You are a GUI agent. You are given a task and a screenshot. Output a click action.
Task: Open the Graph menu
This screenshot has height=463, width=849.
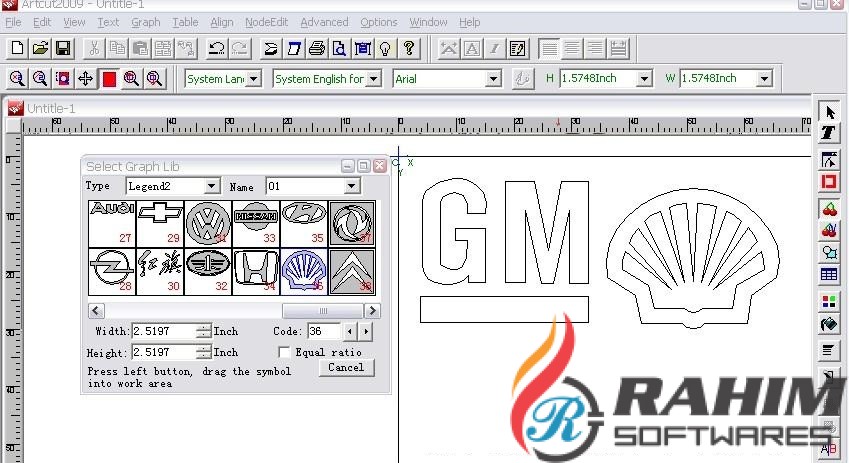(x=146, y=22)
